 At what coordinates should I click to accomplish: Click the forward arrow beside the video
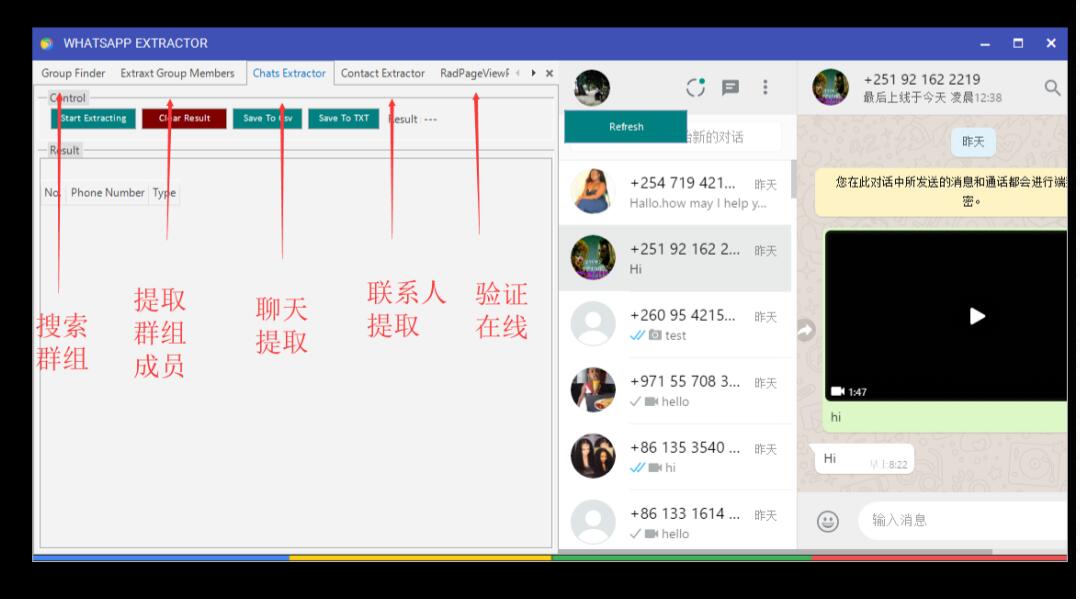click(806, 331)
